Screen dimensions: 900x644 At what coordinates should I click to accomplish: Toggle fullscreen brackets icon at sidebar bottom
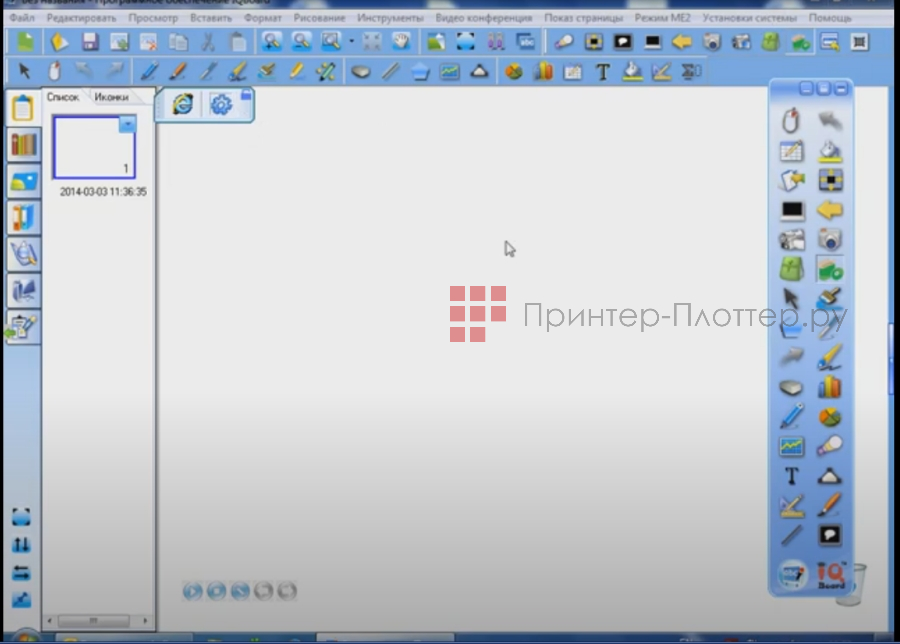[22, 518]
